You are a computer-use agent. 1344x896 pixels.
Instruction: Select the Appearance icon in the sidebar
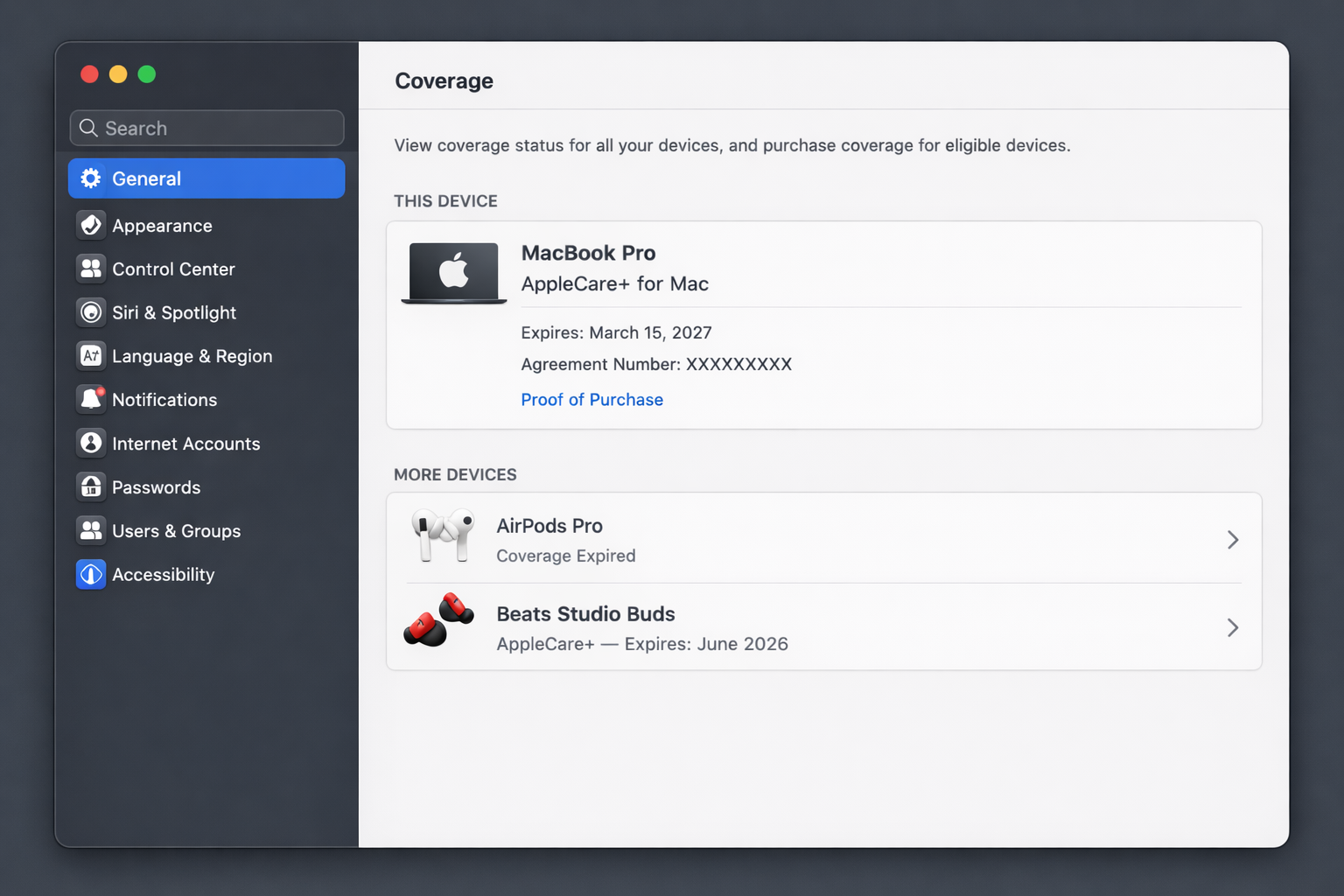click(91, 225)
